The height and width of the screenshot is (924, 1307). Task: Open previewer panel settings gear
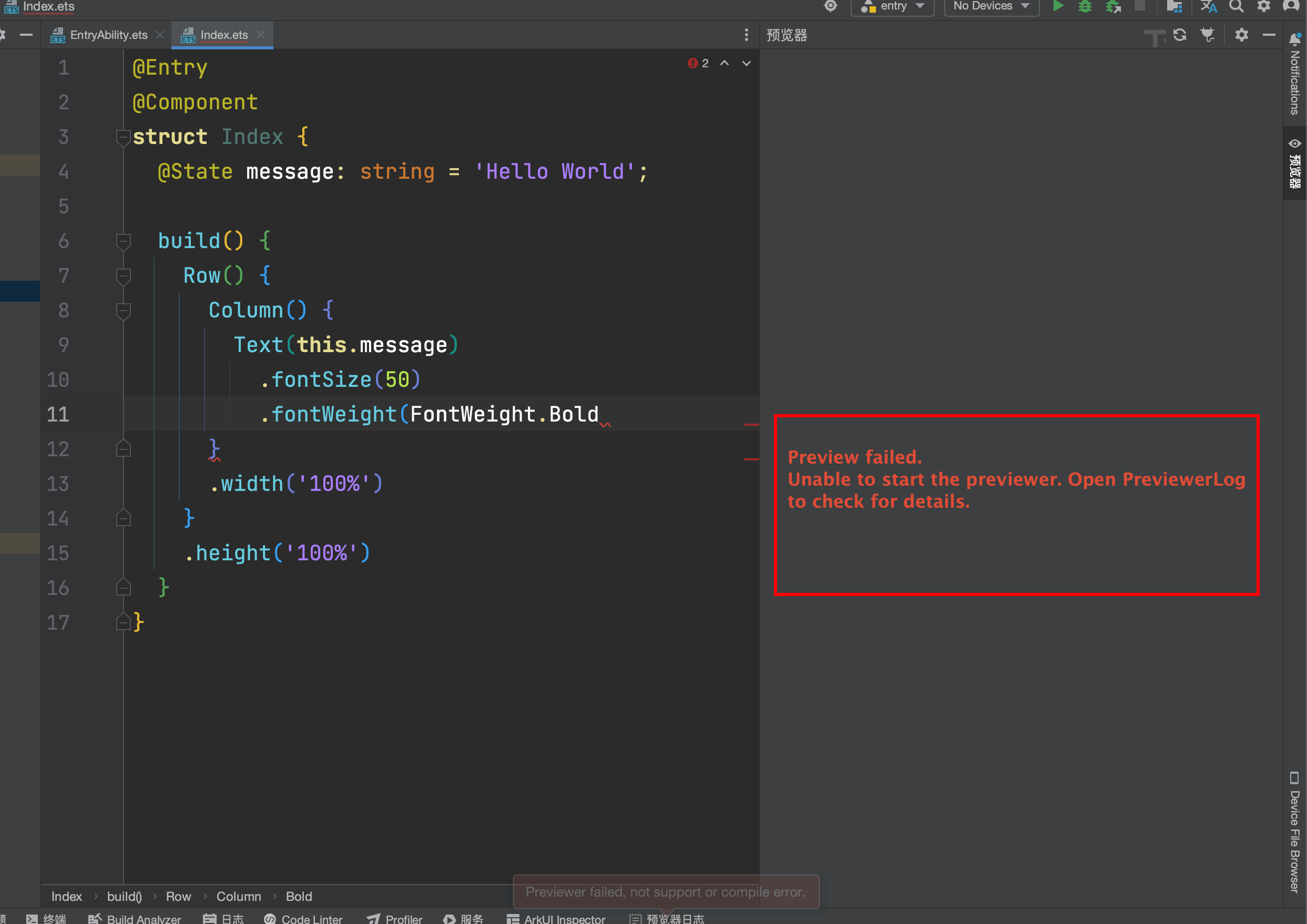click(1241, 35)
